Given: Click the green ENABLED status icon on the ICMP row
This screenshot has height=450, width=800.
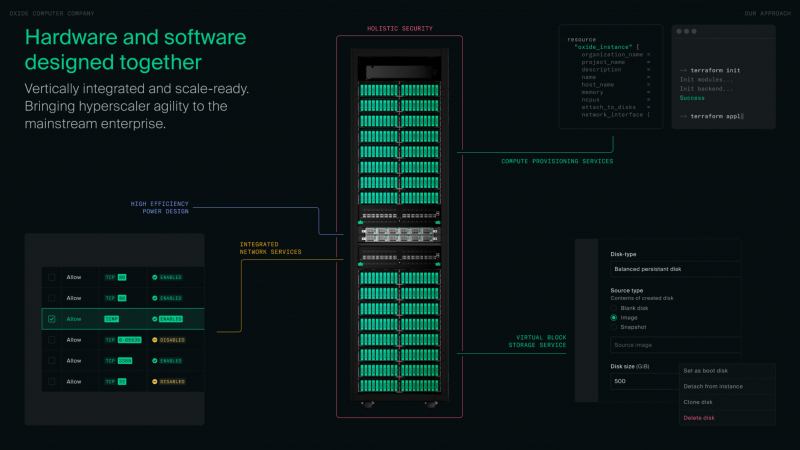Looking at the screenshot, I should pyautogui.click(x=155, y=319).
